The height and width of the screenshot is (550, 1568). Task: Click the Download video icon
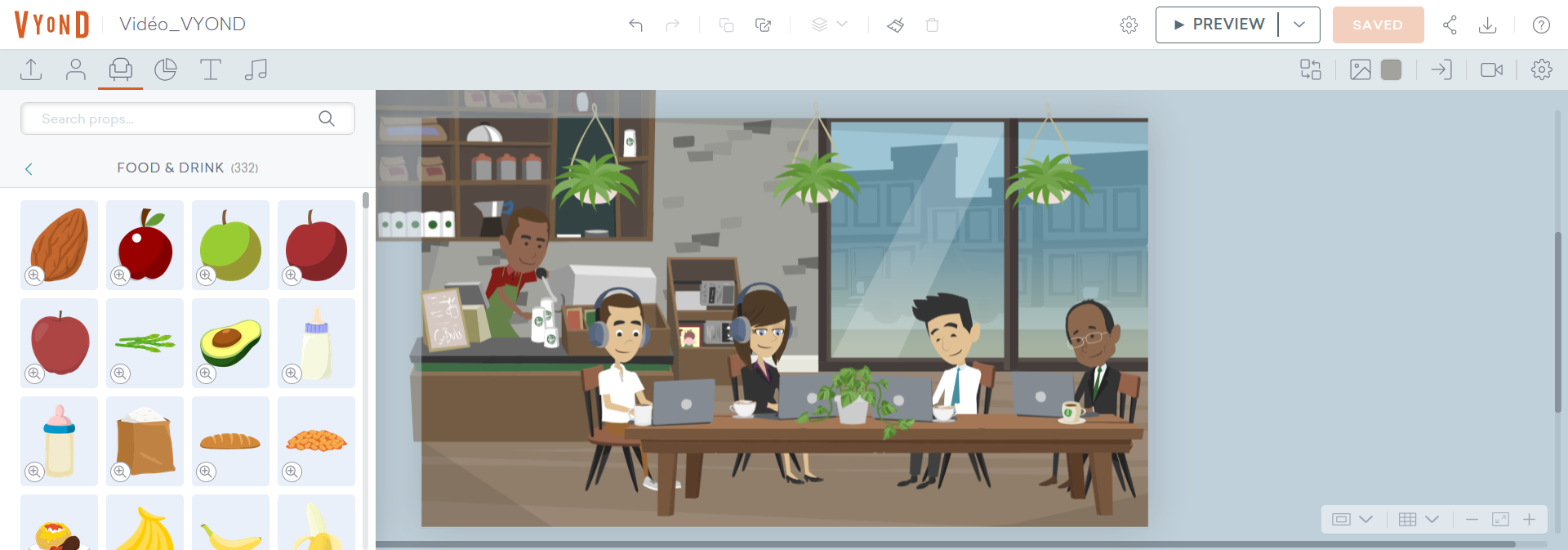click(x=1488, y=25)
